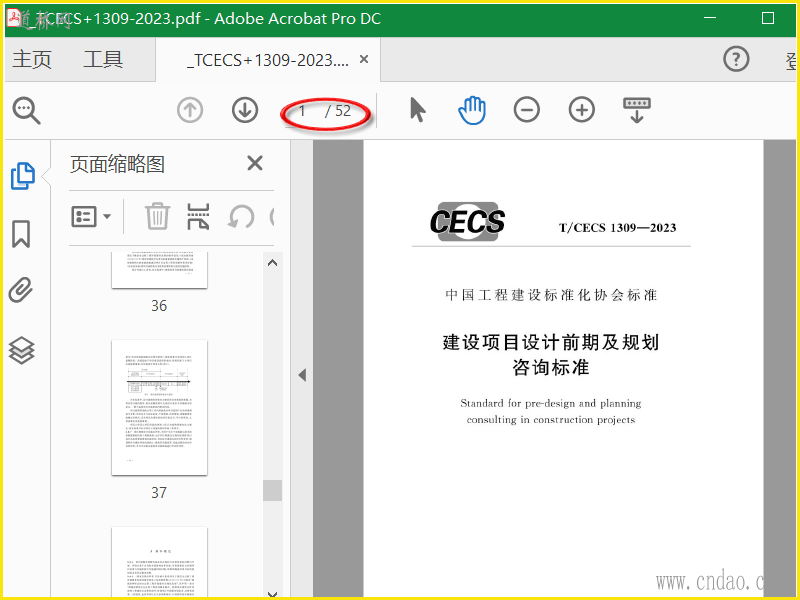Screen dimensions: 800x600
Task: Open layers sidebar icon
Action: point(21,351)
